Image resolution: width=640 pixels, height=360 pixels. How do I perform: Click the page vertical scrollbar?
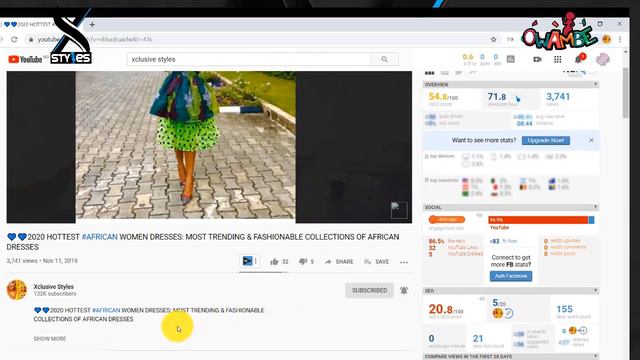point(625,93)
